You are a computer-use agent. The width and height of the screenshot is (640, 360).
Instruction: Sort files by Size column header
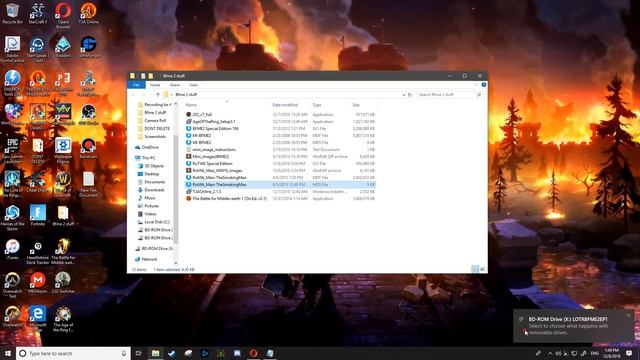(356, 105)
